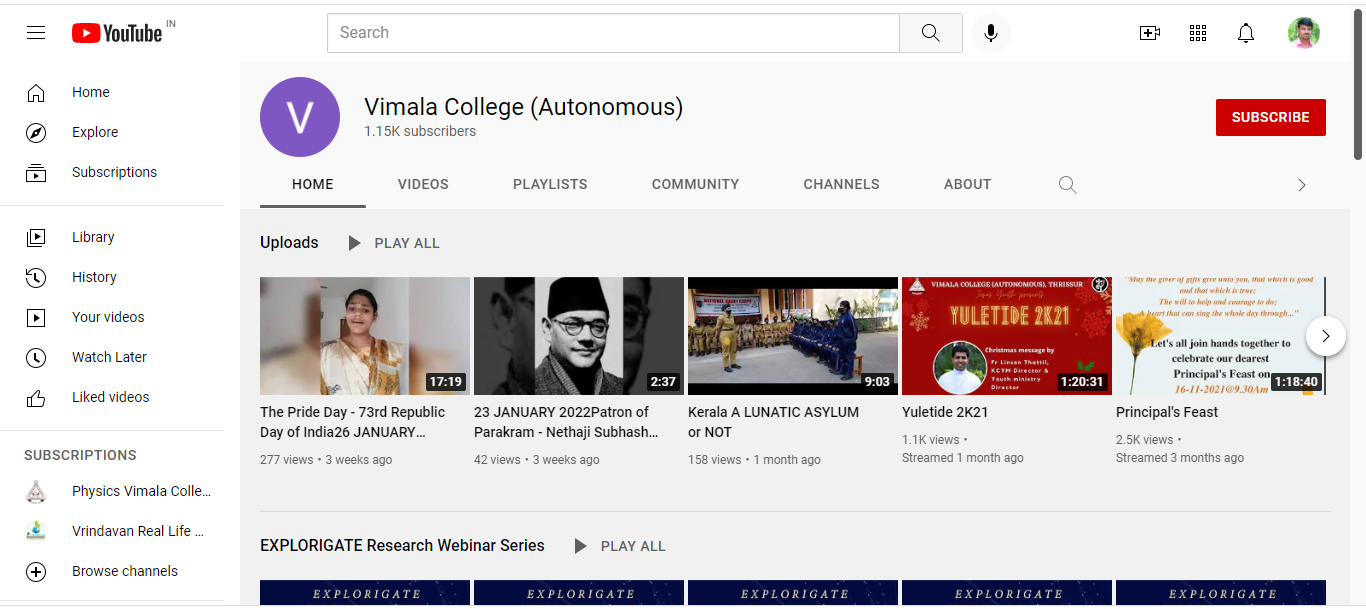Open the notifications bell
The width and height of the screenshot is (1366, 609).
[x=1246, y=33]
